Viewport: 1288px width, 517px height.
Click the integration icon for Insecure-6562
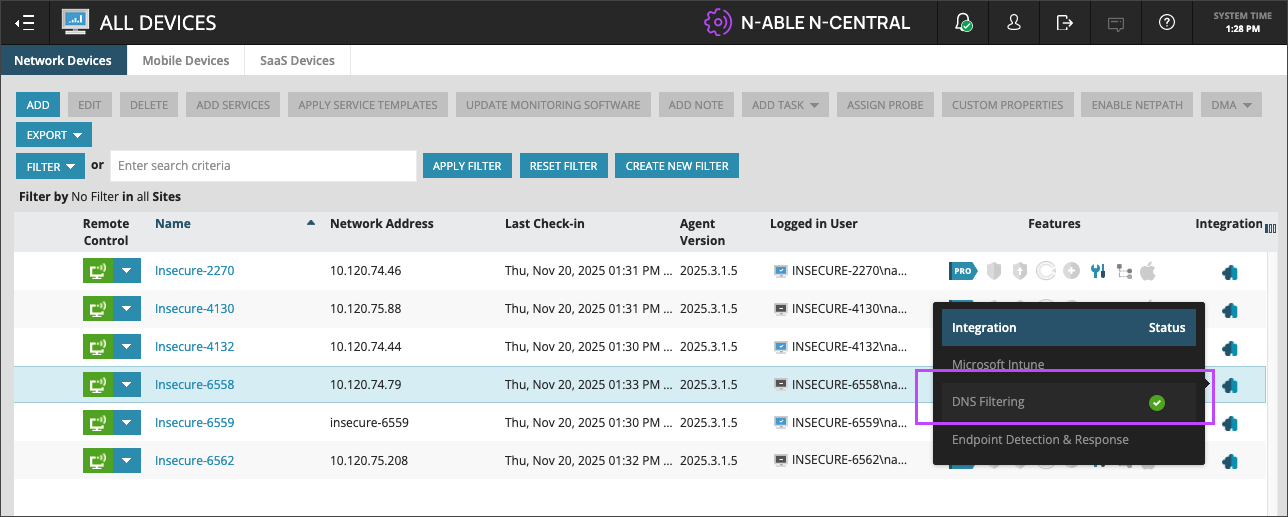[x=1230, y=461]
